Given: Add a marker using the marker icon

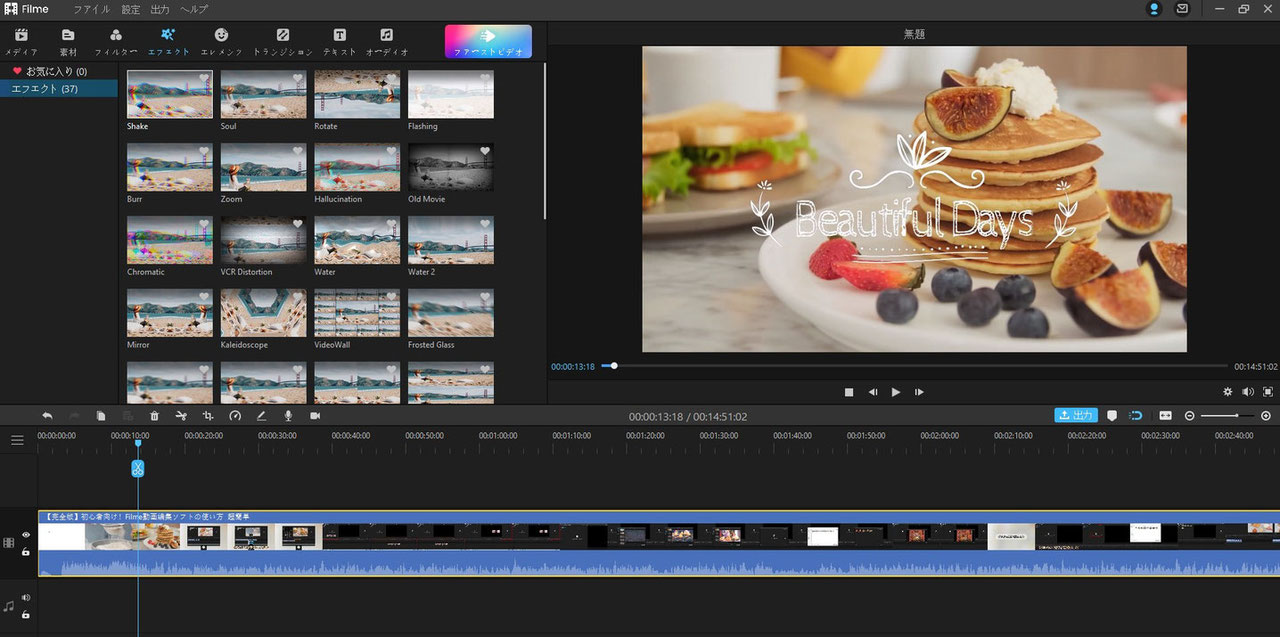Looking at the screenshot, I should [1112, 416].
